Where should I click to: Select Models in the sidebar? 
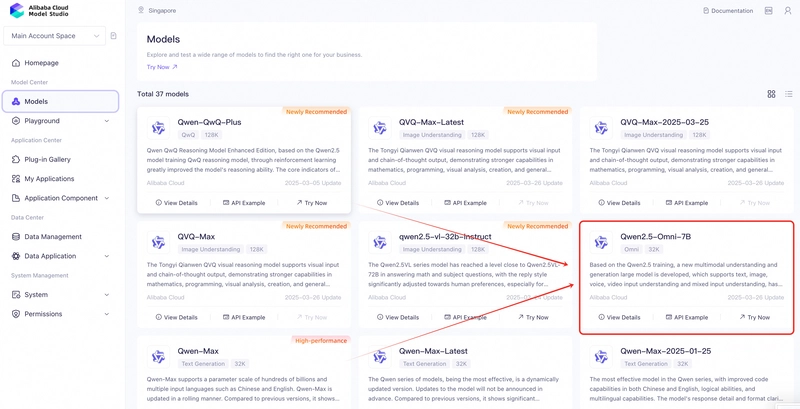(60, 101)
